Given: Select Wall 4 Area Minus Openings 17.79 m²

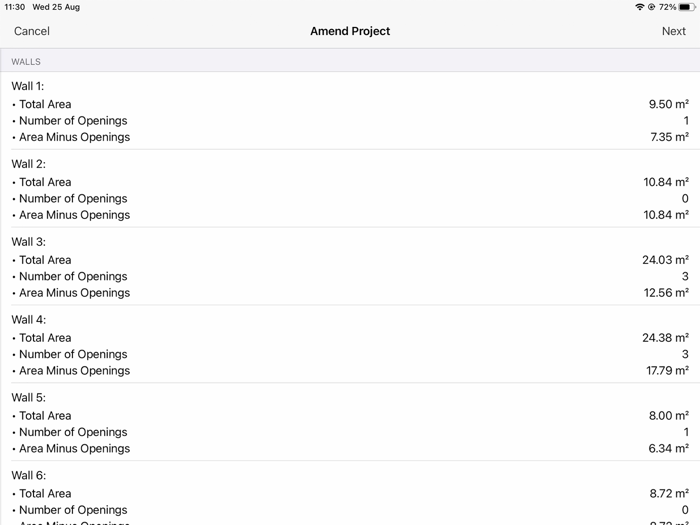Looking at the screenshot, I should coord(667,371).
